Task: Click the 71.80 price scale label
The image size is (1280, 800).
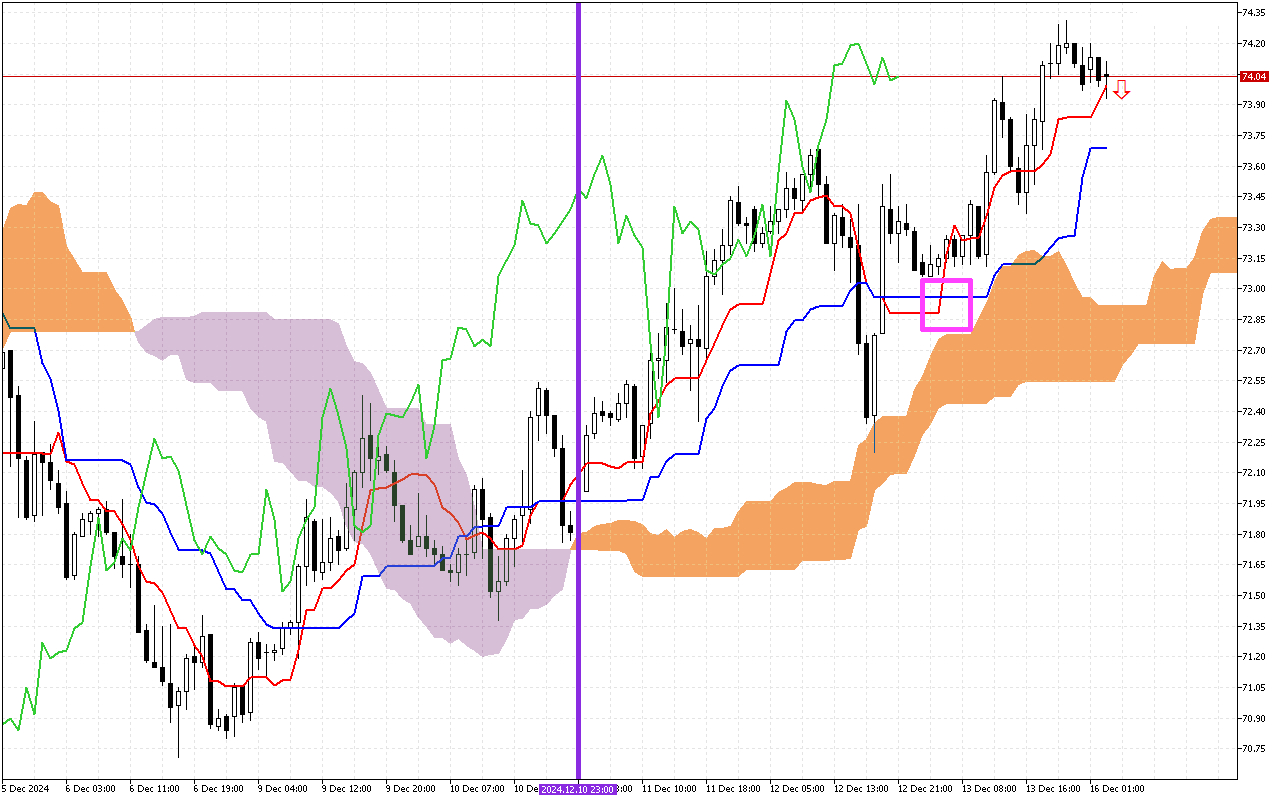Action: point(1254,535)
